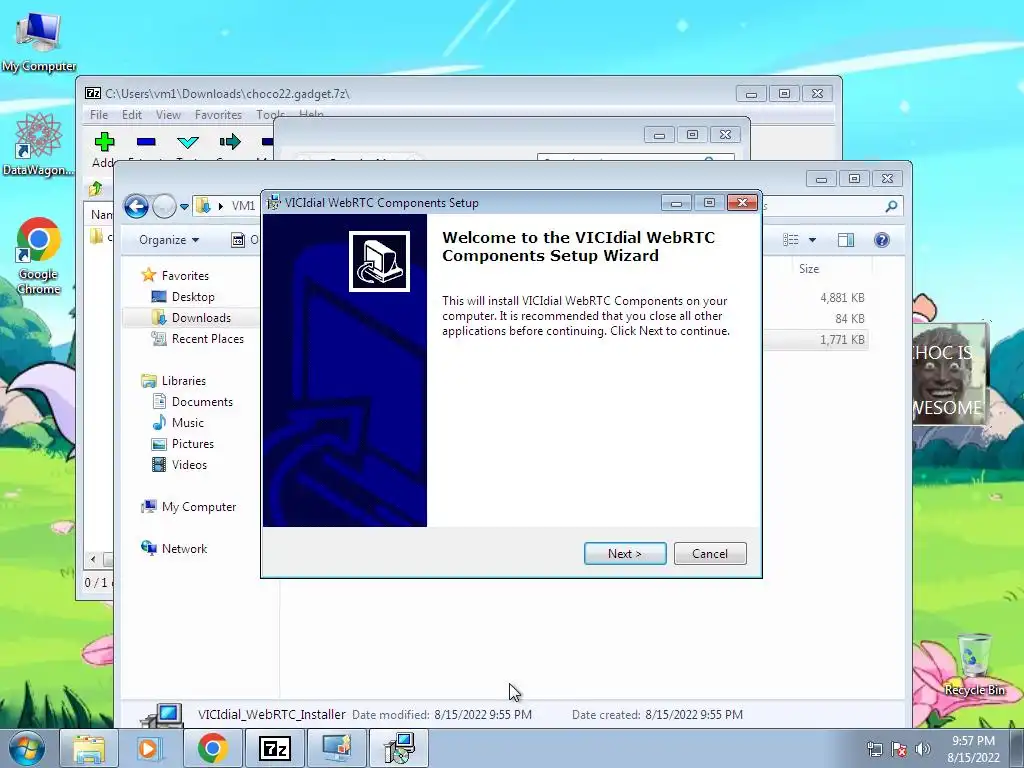Click the taskbar clock showing 9:57 PM

click(973, 748)
